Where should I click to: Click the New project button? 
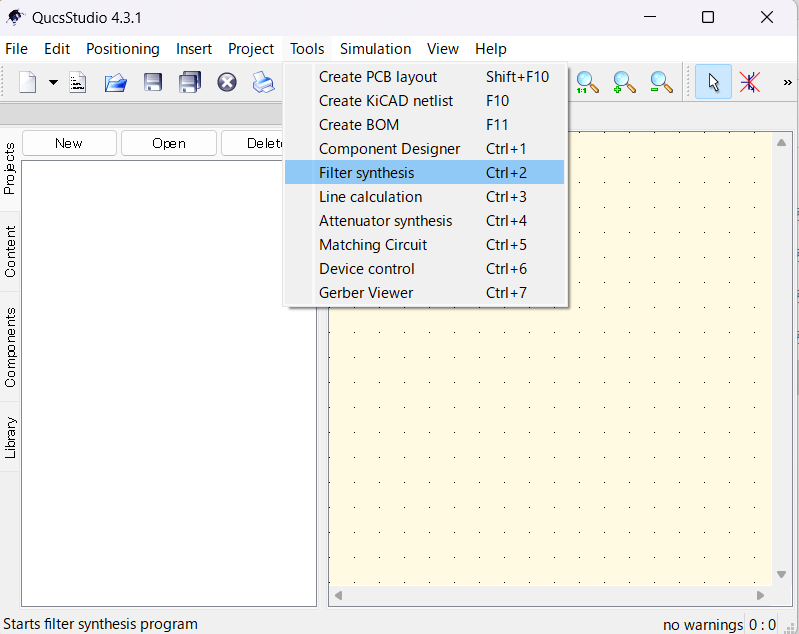click(x=69, y=143)
